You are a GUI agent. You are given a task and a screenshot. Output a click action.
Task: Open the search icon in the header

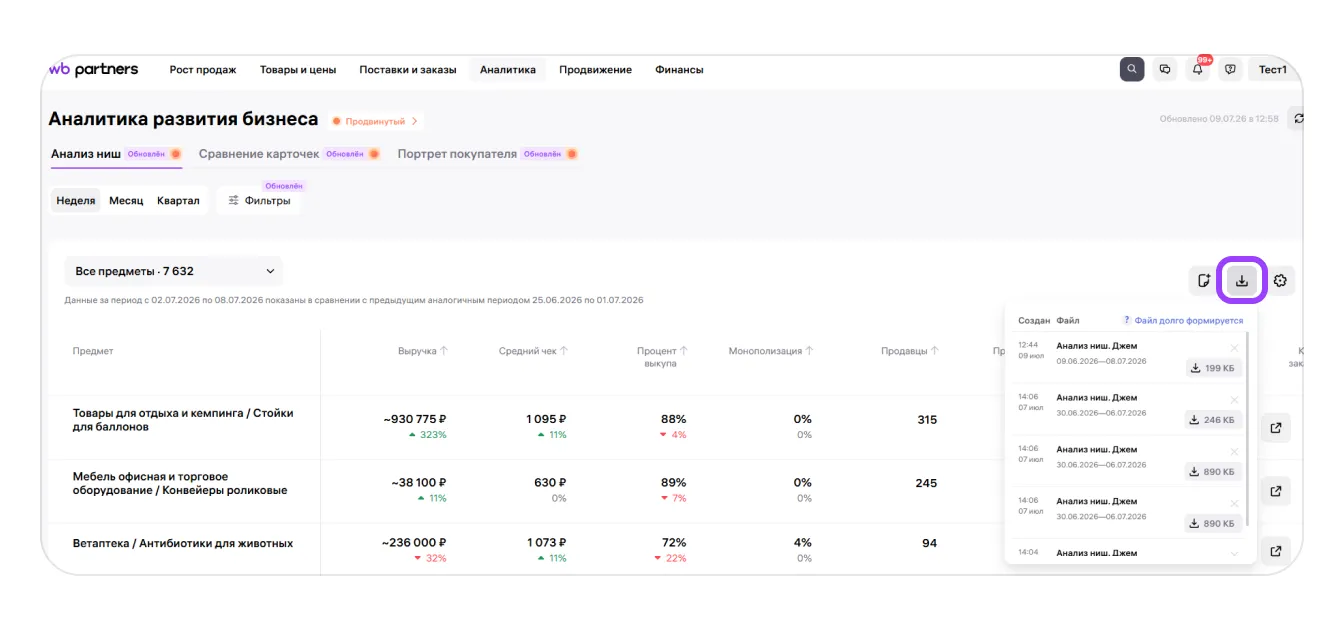click(1132, 70)
